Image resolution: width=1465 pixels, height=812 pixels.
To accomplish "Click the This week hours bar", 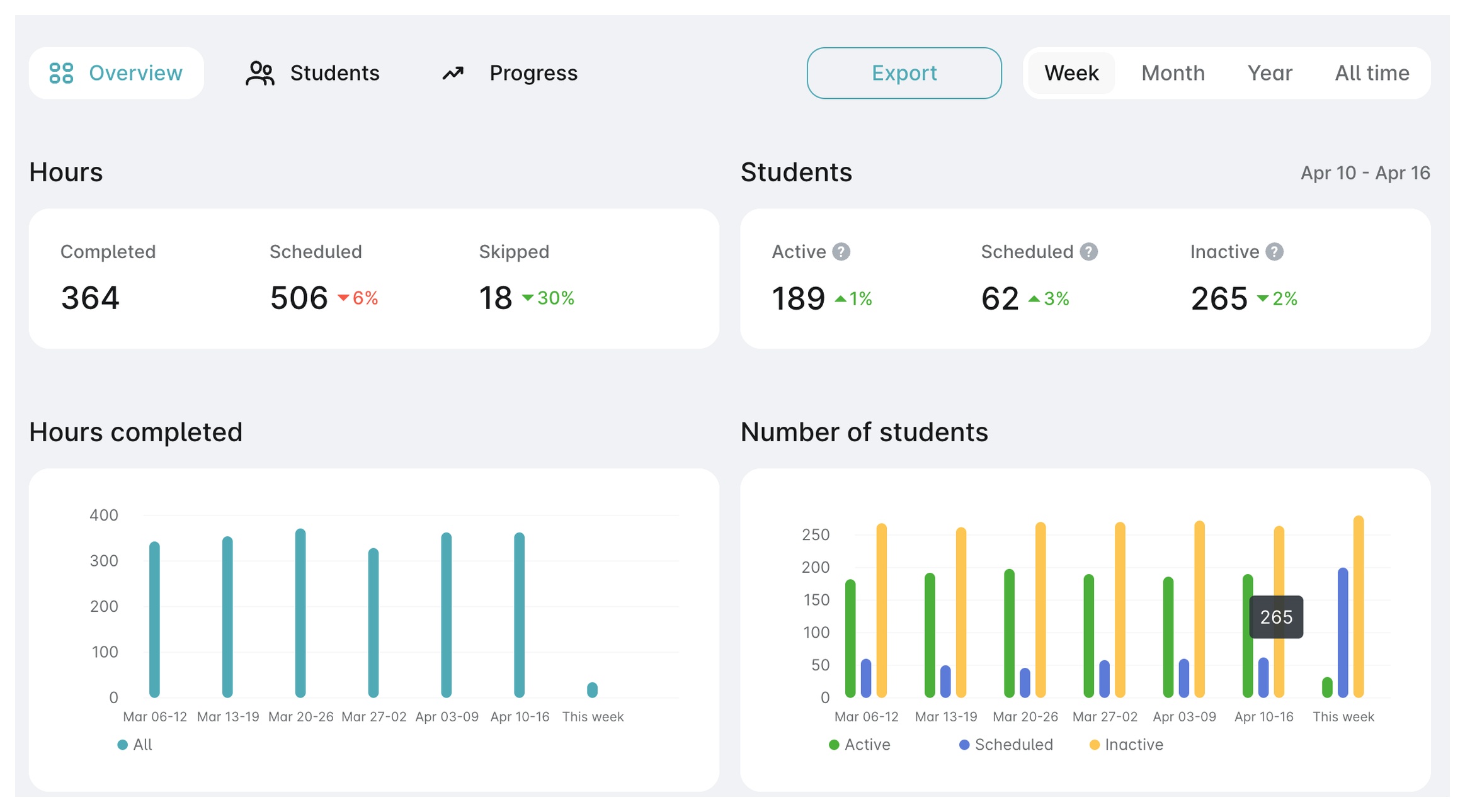I will [x=592, y=690].
